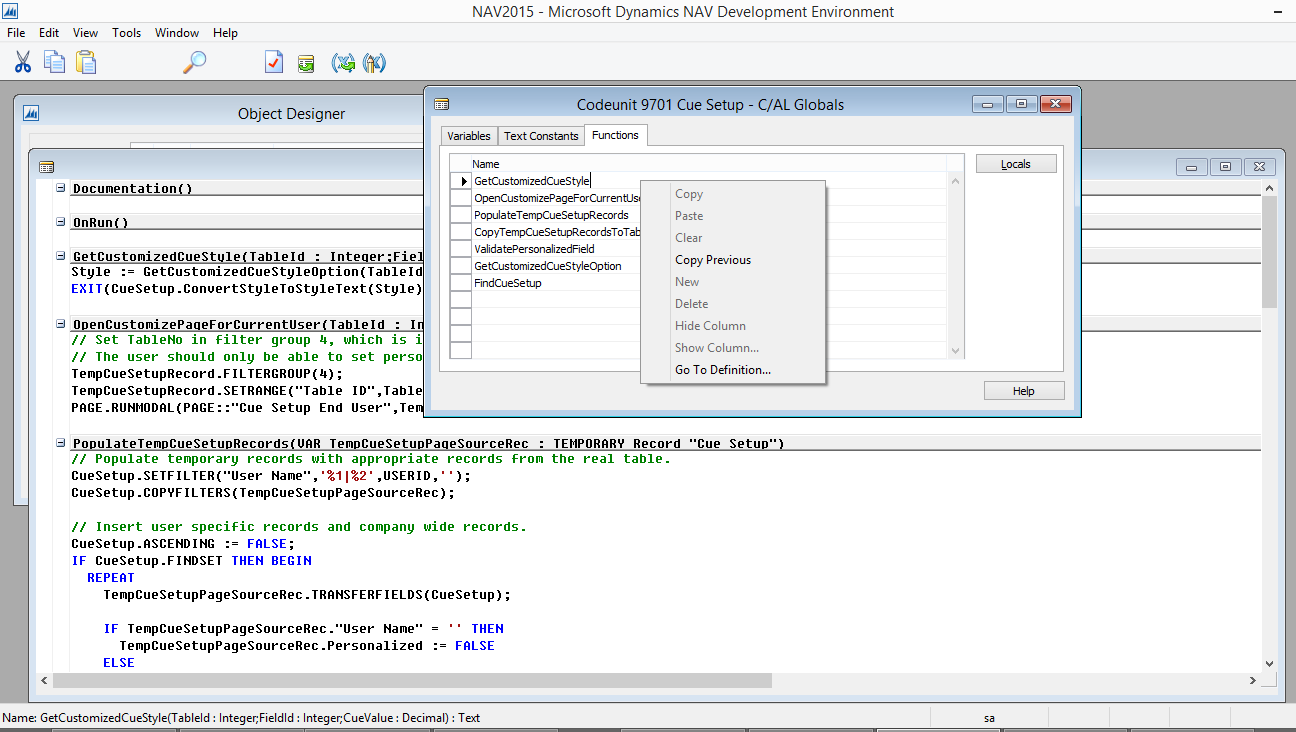Open the Edit menu
Screen dimensions: 1296x732
click(x=49, y=33)
